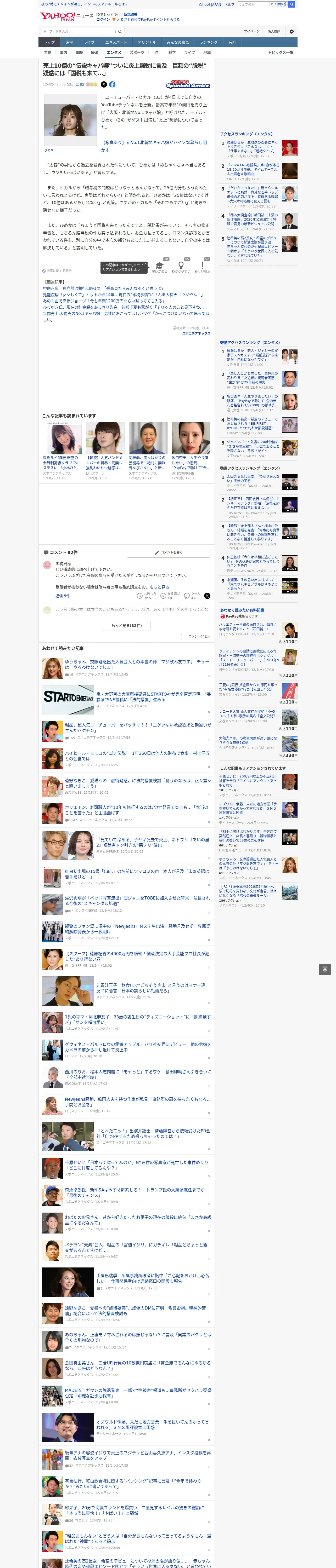Click scroll-to-top arrow button
This screenshot has width=336, height=1568.
point(325,970)
